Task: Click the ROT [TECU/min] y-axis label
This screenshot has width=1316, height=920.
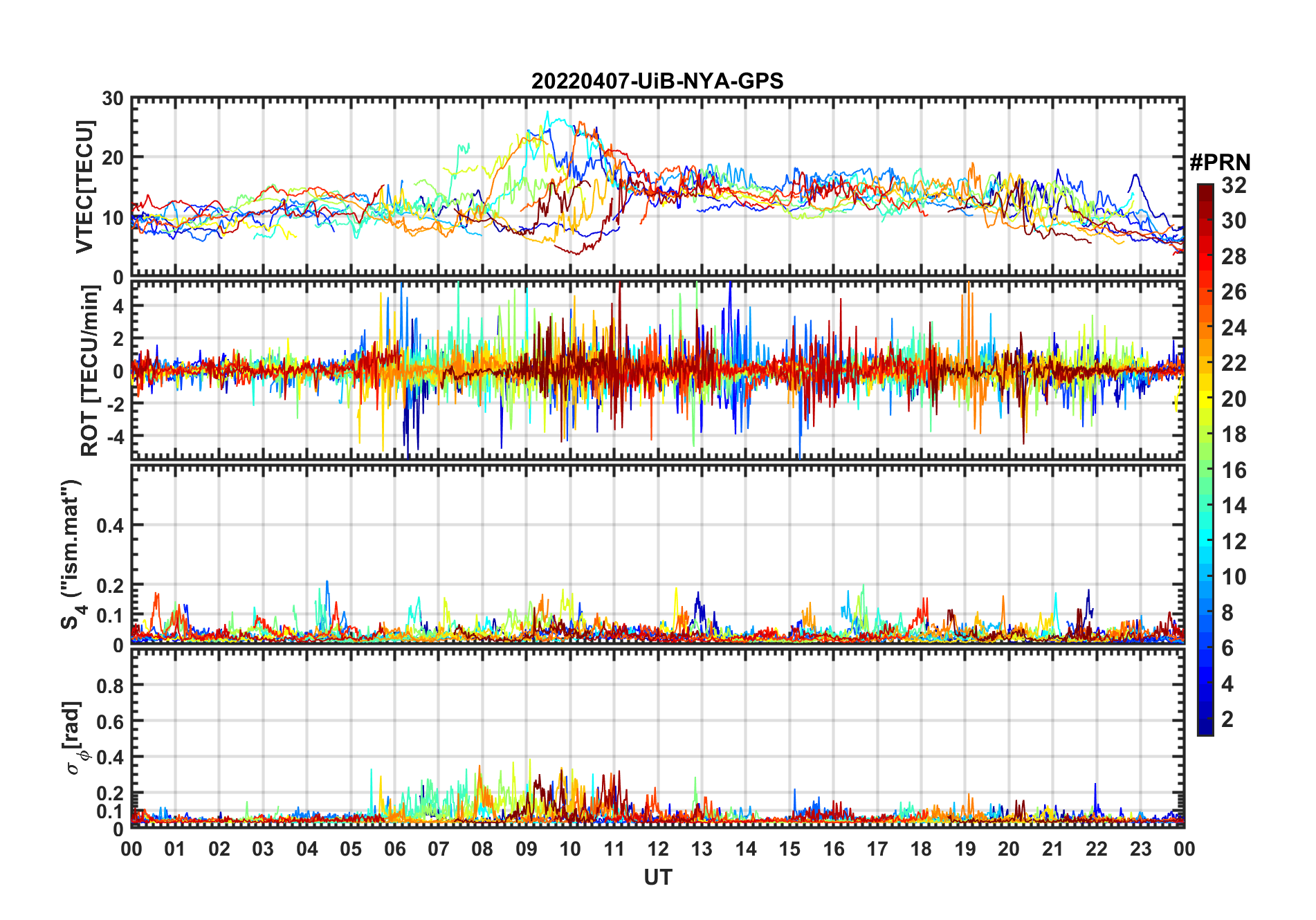Action: coord(90,371)
